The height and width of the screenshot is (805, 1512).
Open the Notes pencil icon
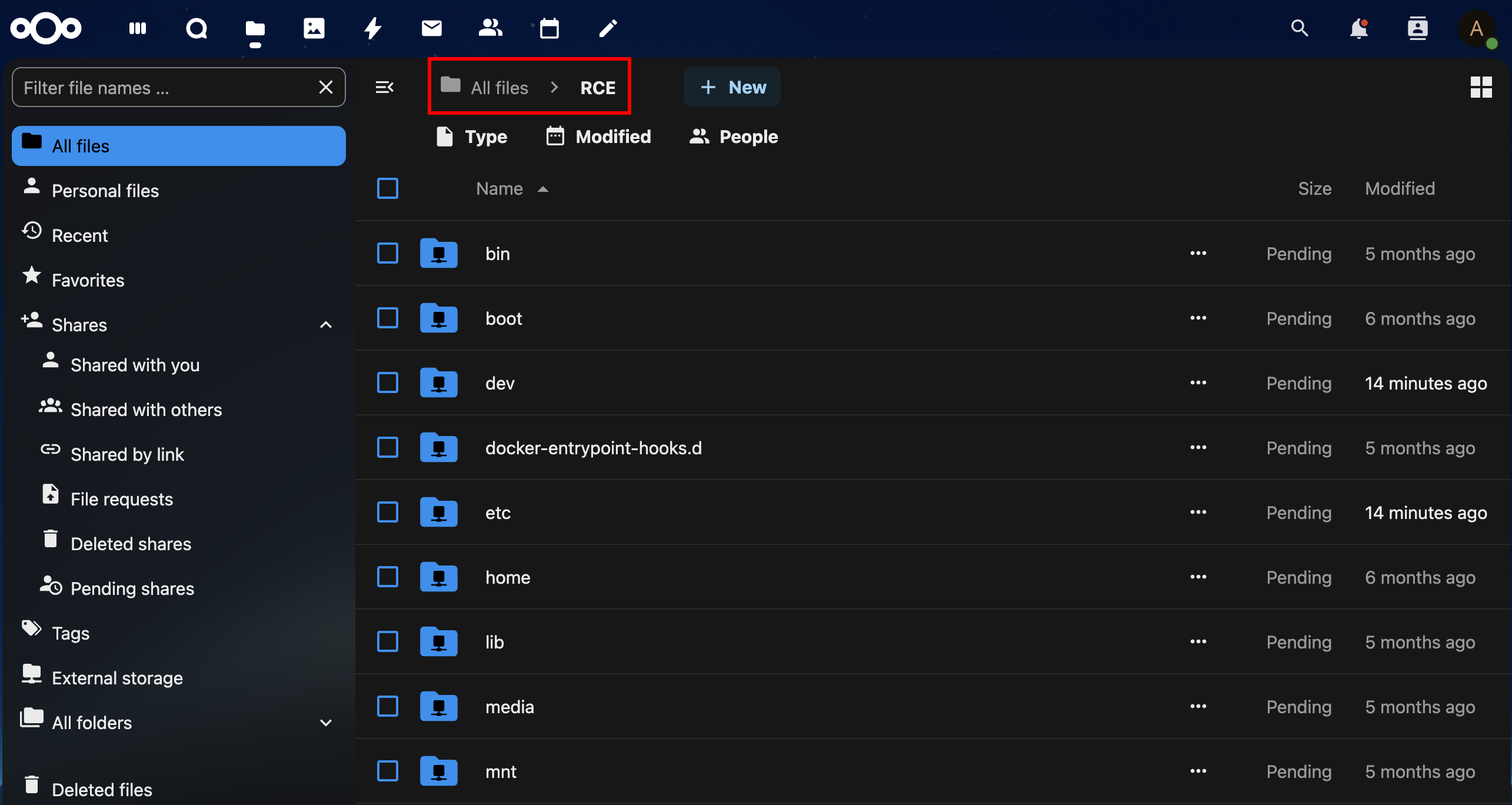pos(608,28)
